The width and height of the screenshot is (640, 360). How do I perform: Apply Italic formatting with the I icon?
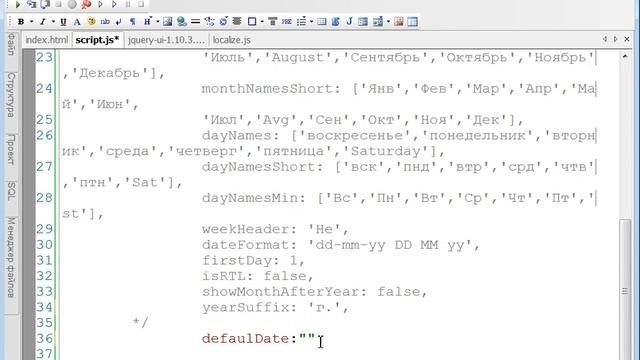pyautogui.click(x=42, y=22)
